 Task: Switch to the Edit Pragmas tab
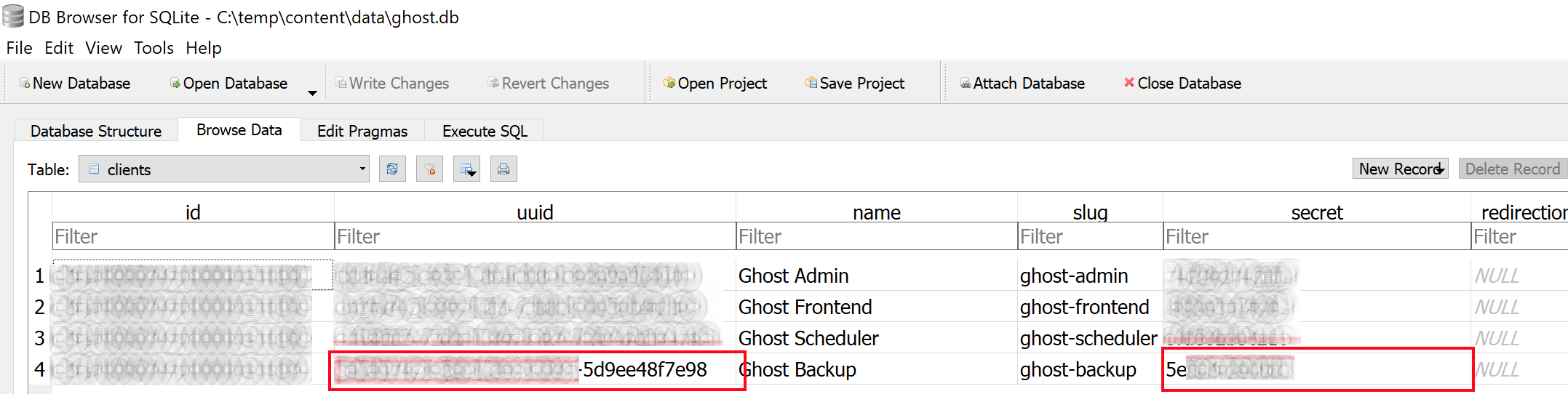[x=362, y=131]
